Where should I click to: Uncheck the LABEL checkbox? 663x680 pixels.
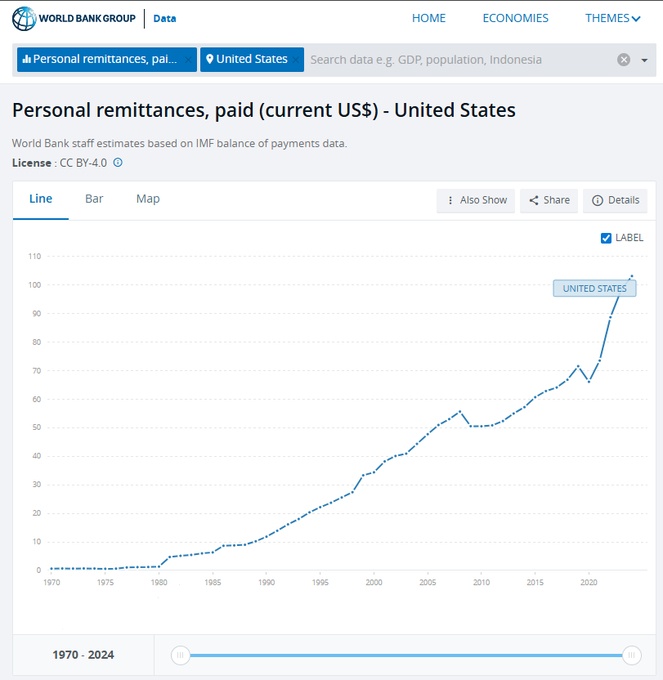[x=606, y=238]
